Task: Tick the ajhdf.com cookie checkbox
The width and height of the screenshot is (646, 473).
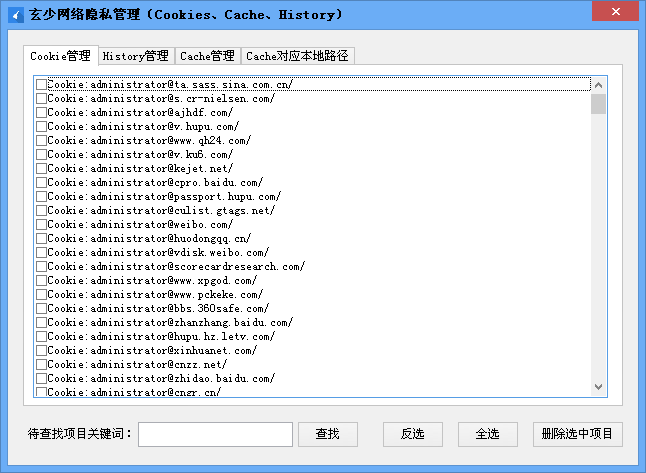Action: [41, 112]
